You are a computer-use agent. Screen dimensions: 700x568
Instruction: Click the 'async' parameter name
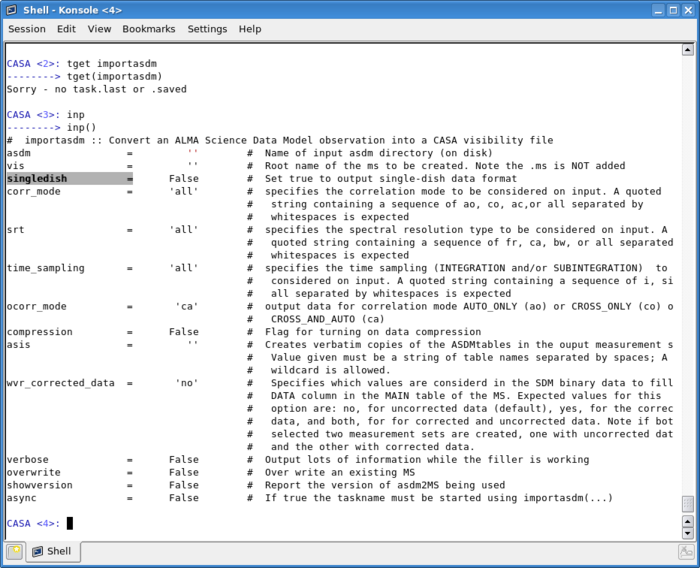point(21,498)
